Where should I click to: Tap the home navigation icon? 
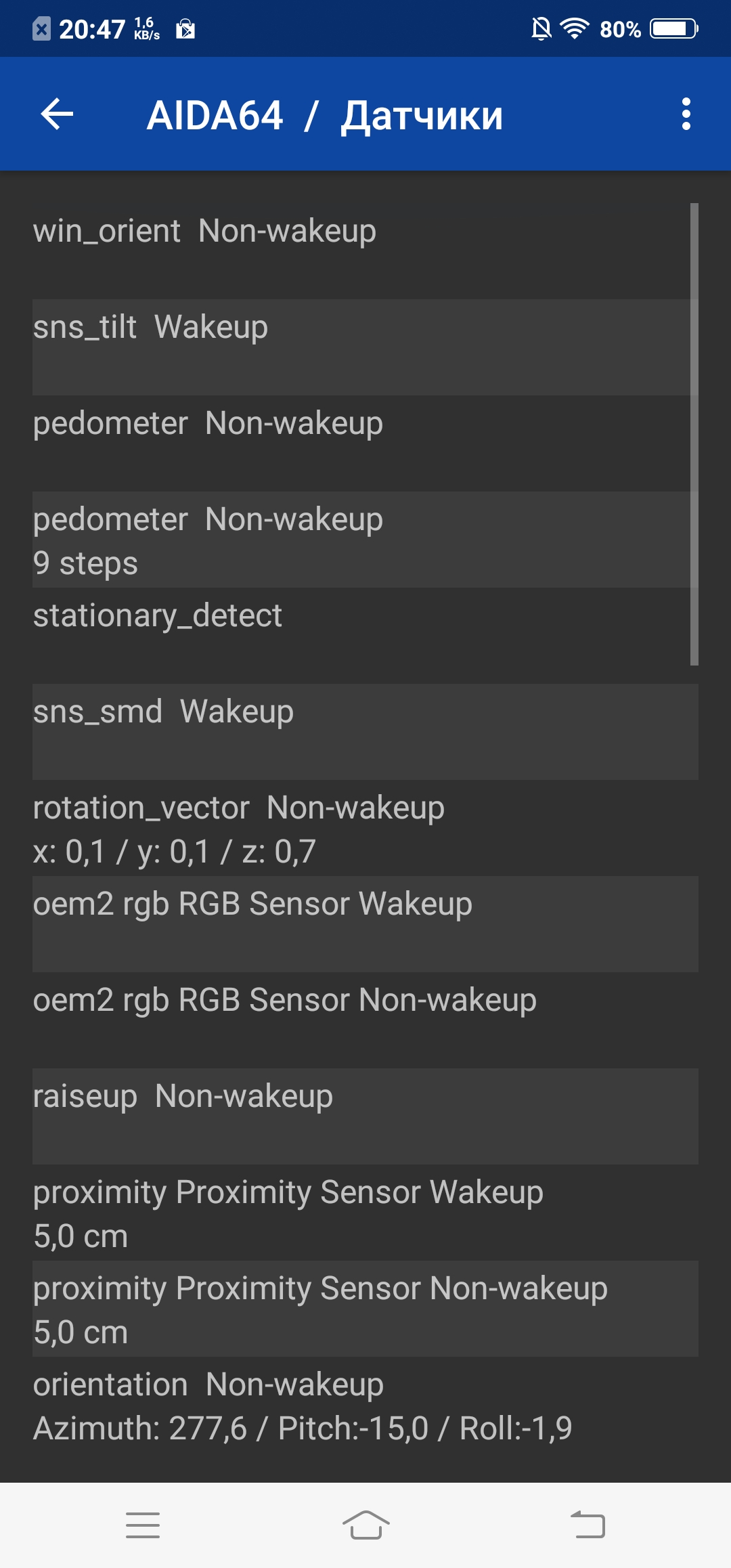coord(365,1525)
